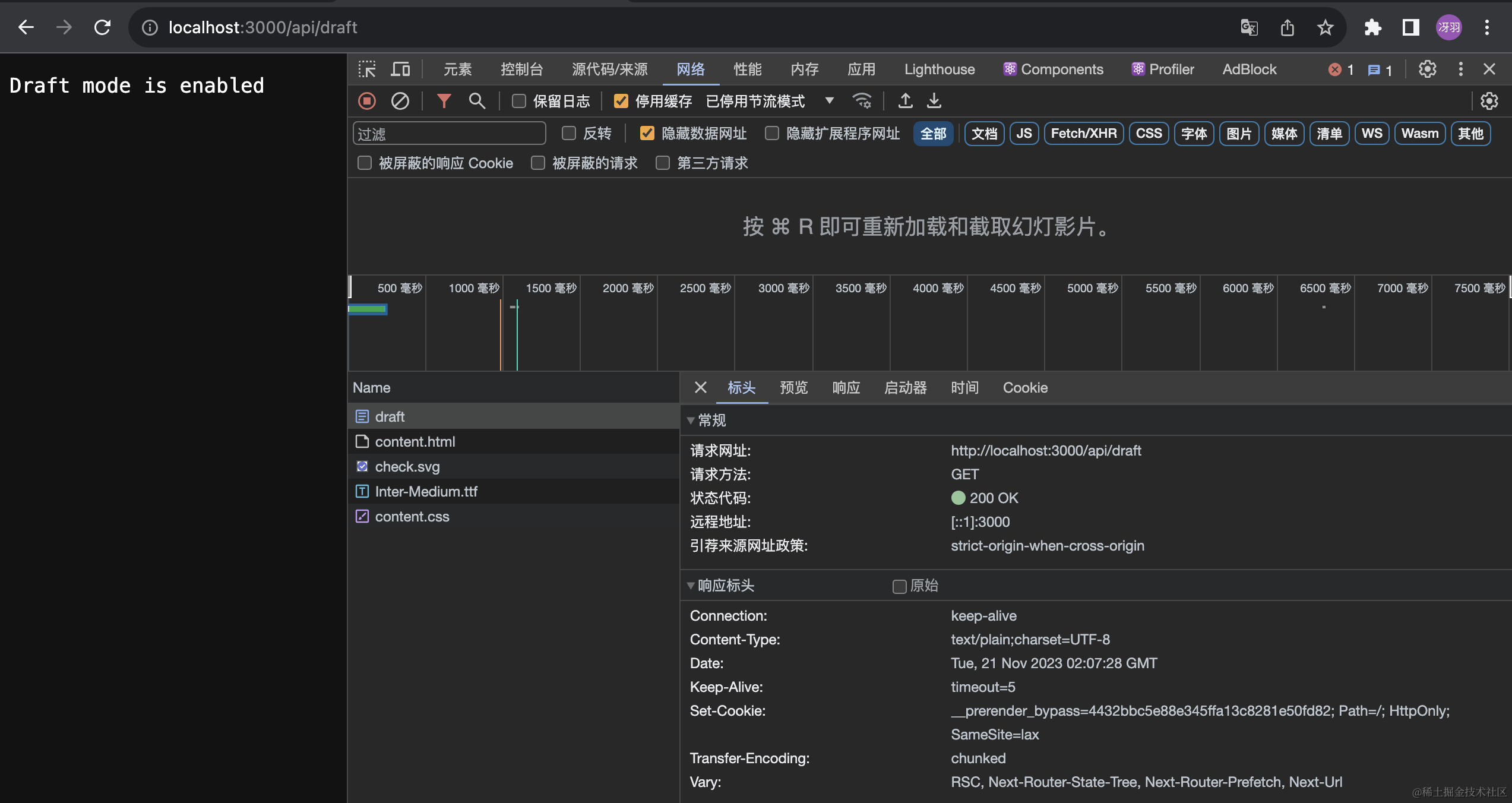The height and width of the screenshot is (803, 1512).
Task: Collapse the 响应标头 section
Action: [x=691, y=586]
